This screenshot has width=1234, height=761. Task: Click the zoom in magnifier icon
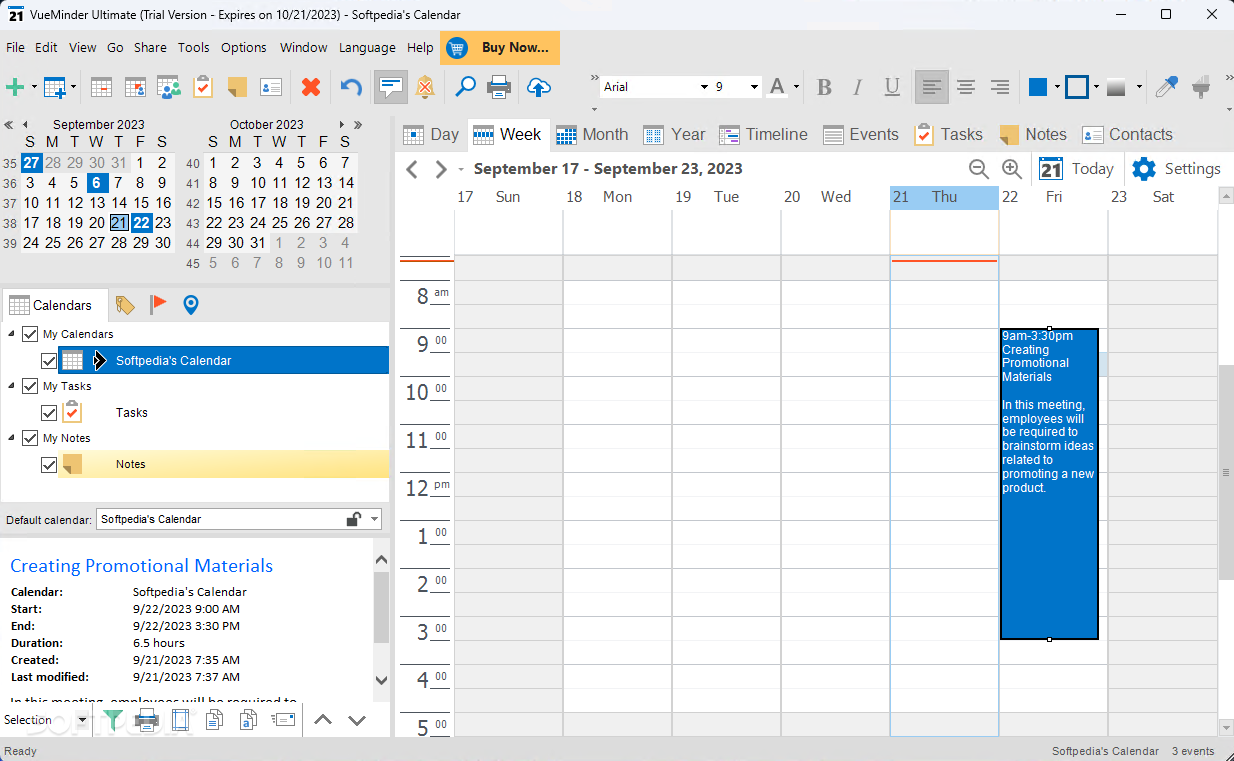point(1012,169)
